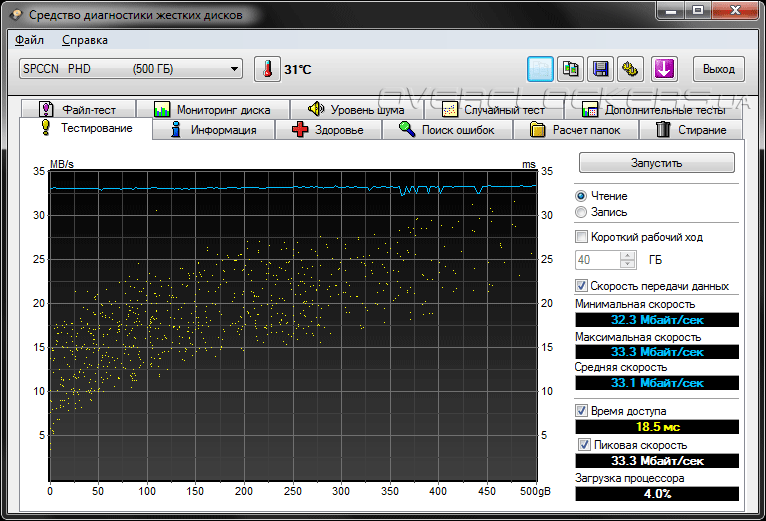The height and width of the screenshot is (521, 766).
Task: Select the Чтение radio button
Action: (x=581, y=196)
